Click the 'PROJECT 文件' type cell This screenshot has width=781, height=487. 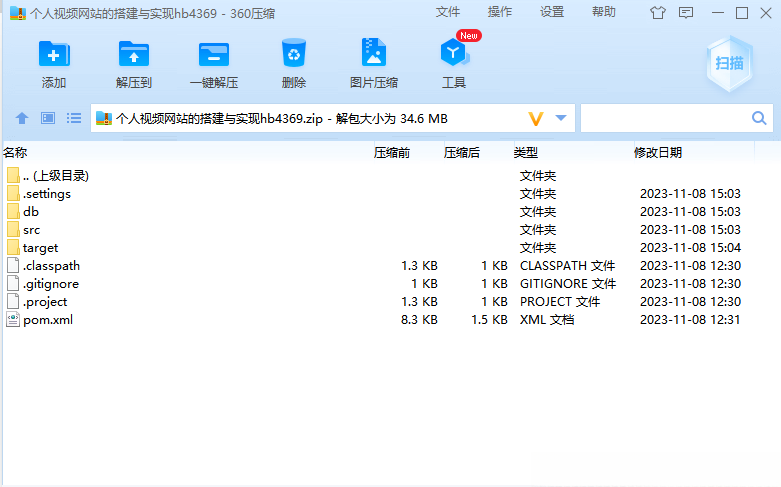coord(560,302)
